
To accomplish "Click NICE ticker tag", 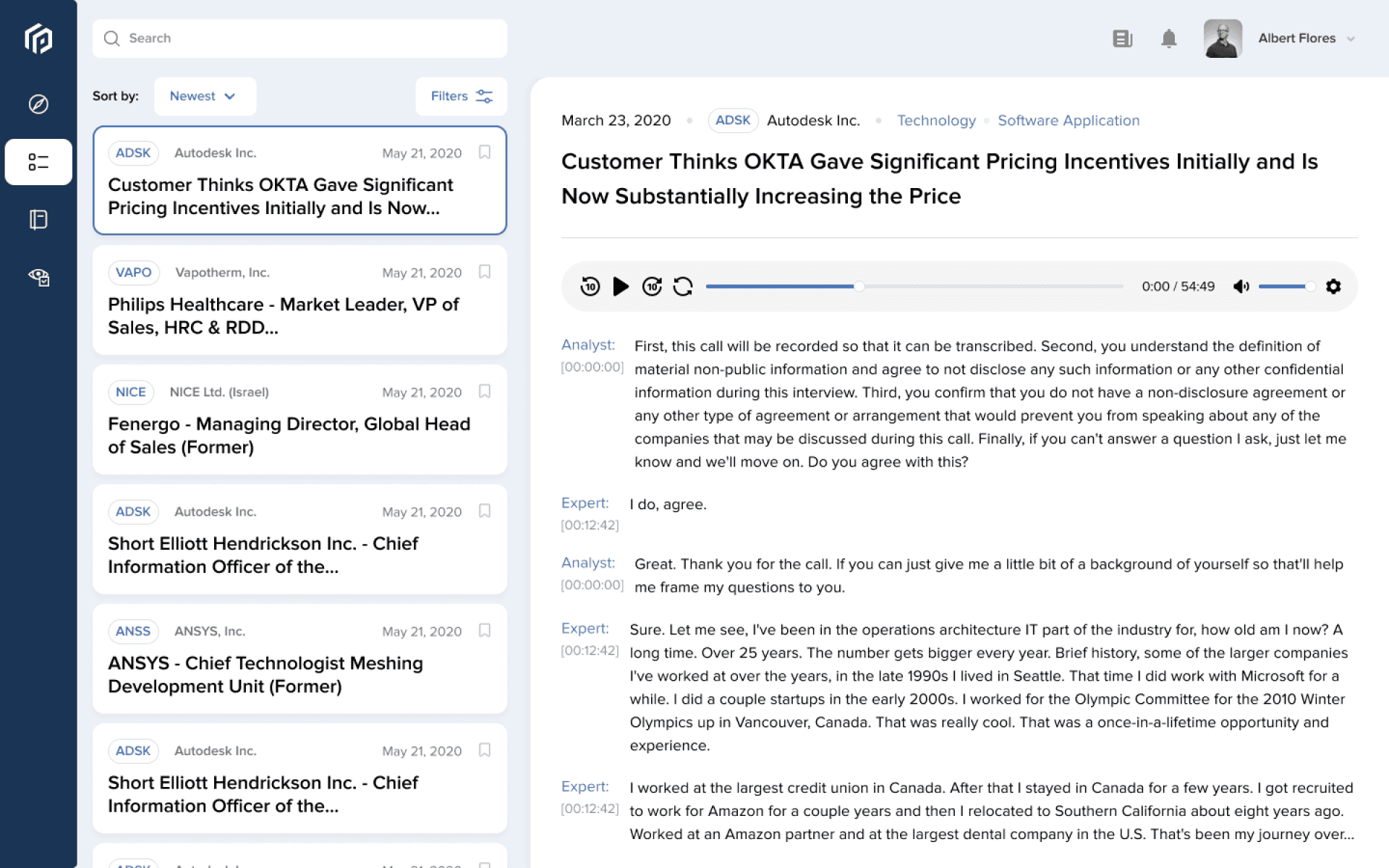I will [131, 392].
